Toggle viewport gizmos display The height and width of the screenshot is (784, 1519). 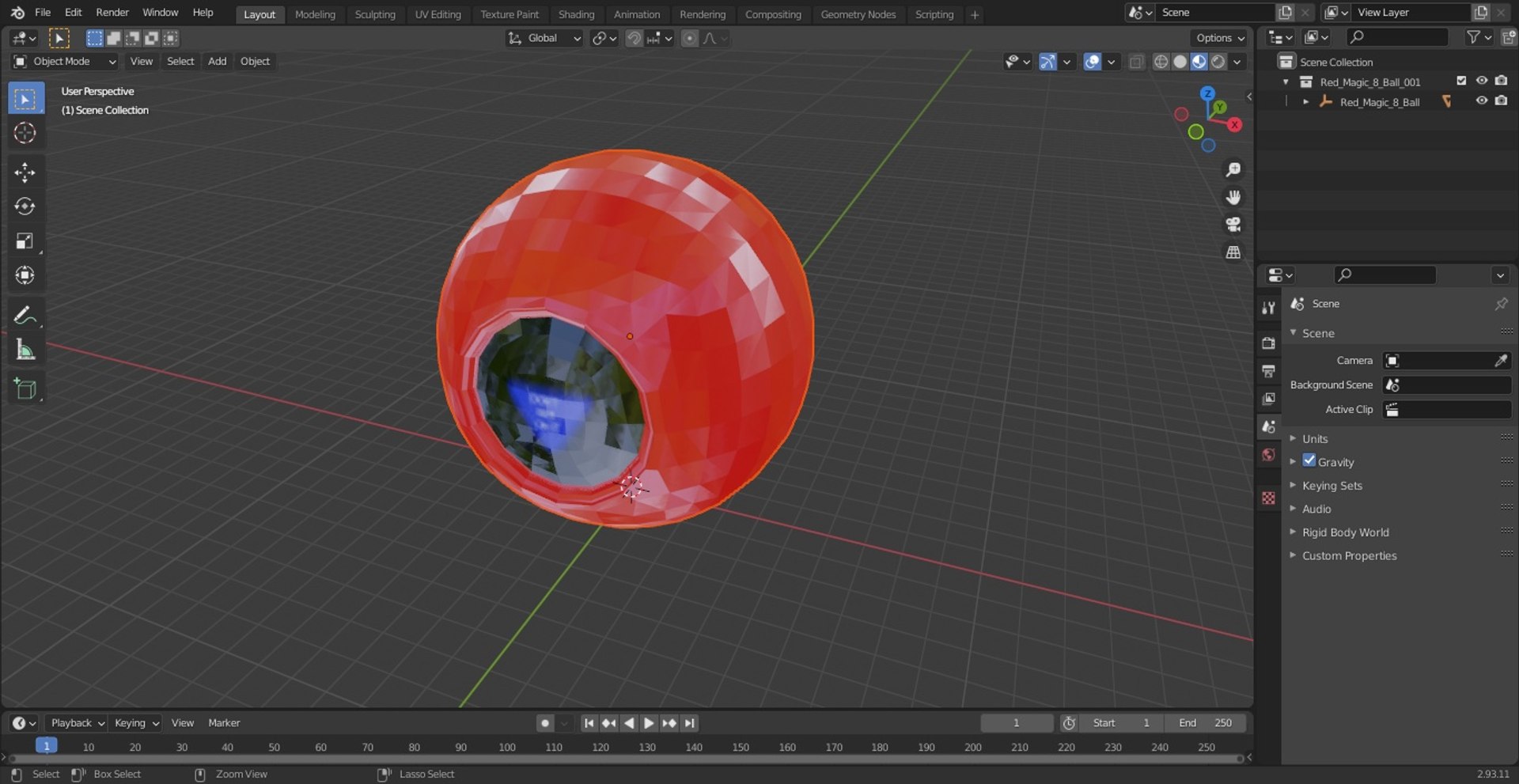[x=1047, y=62]
